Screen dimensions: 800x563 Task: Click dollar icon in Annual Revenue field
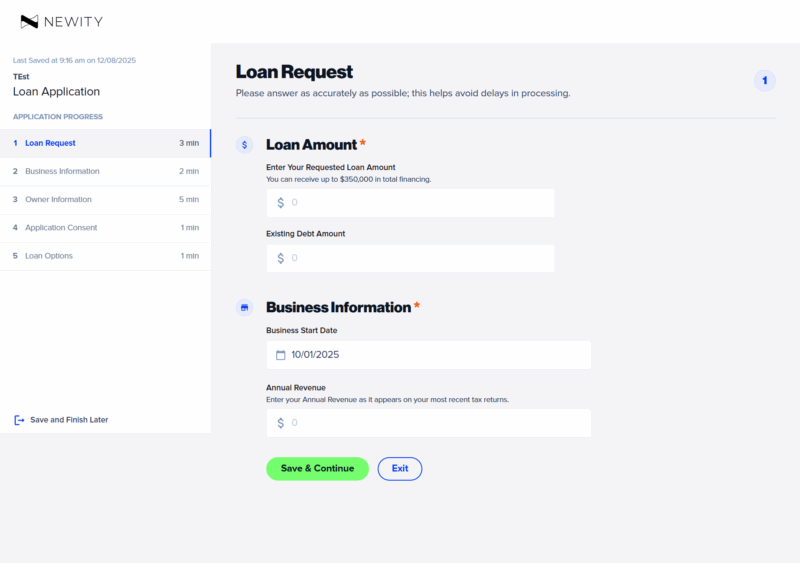281,423
